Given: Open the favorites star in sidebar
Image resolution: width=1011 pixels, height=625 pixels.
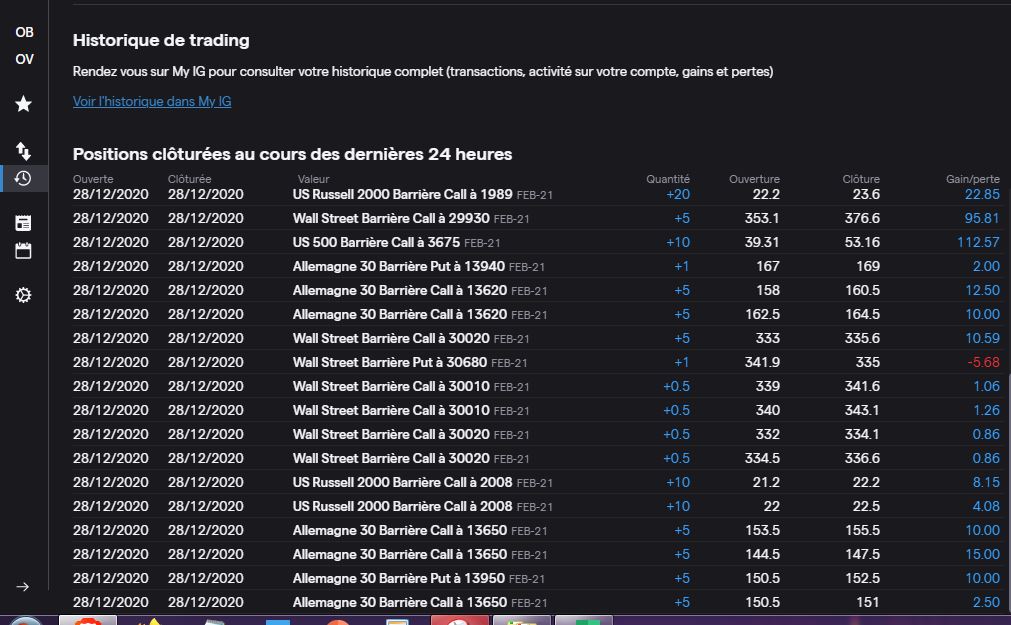Looking at the screenshot, I should (x=24, y=104).
